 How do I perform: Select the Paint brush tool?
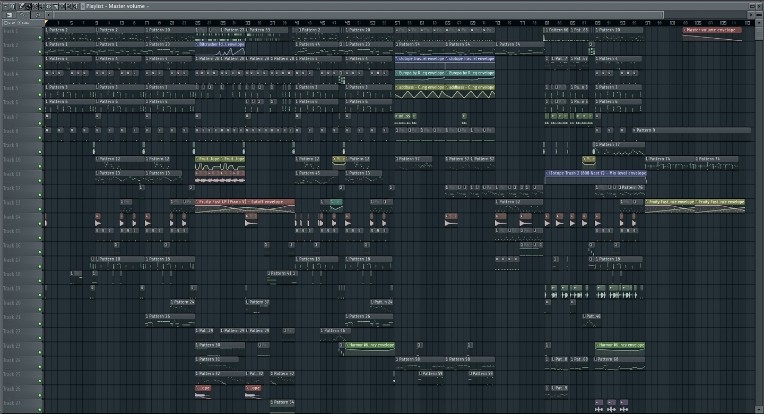click(28, 6)
